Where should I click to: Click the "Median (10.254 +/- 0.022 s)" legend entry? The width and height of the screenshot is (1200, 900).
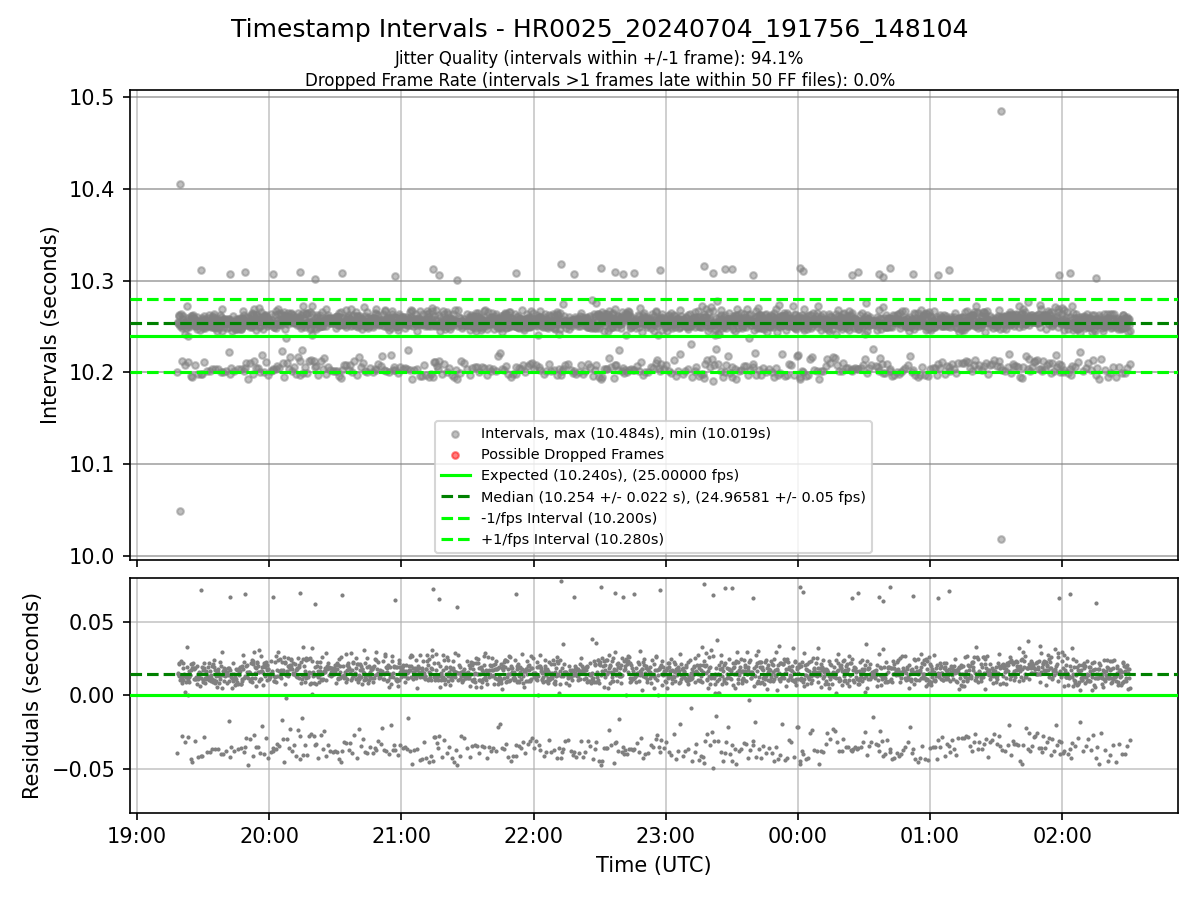tap(673, 497)
